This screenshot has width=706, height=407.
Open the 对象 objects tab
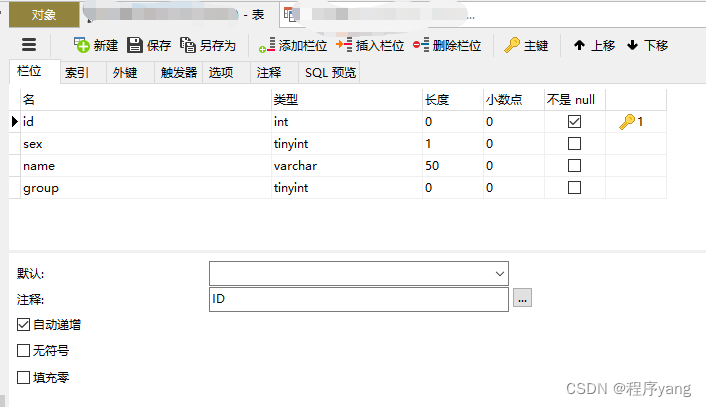[x=44, y=15]
